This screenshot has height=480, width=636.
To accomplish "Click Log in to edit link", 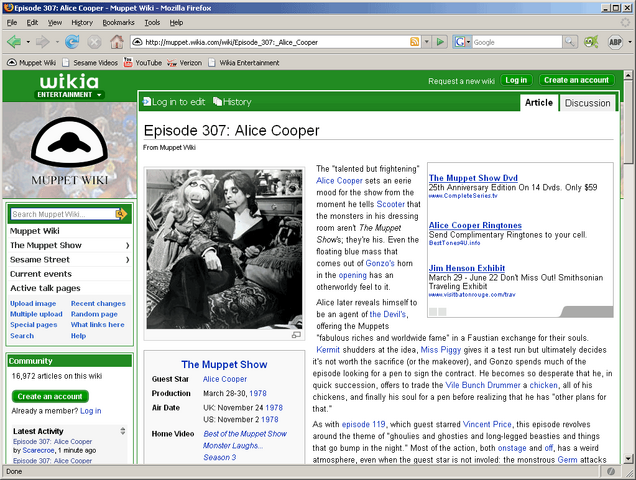I will [174, 102].
